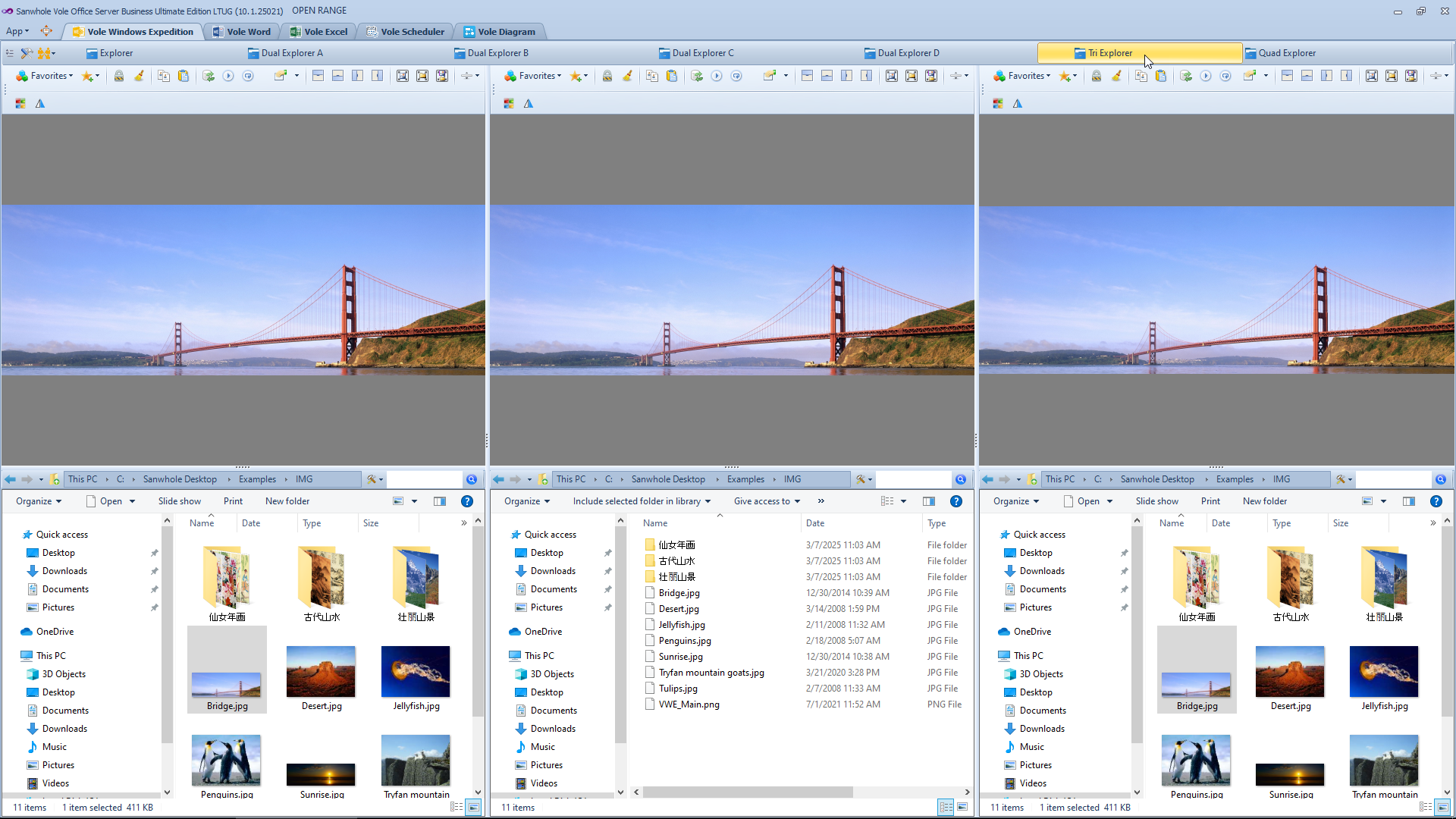This screenshot has width=1456, height=819.
Task: Click refresh icon in left pane toolbar
Action: [x=209, y=76]
